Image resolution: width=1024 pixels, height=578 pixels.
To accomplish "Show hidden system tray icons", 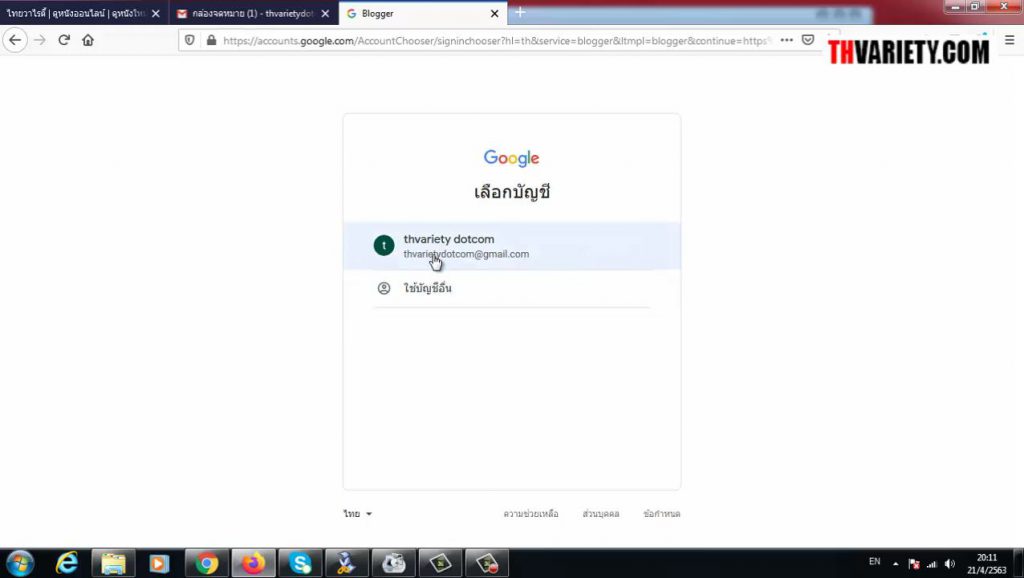I will 895,564.
